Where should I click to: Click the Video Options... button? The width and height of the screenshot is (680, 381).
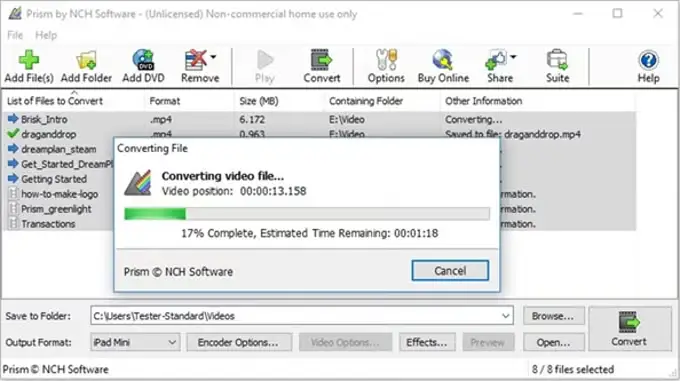point(346,342)
